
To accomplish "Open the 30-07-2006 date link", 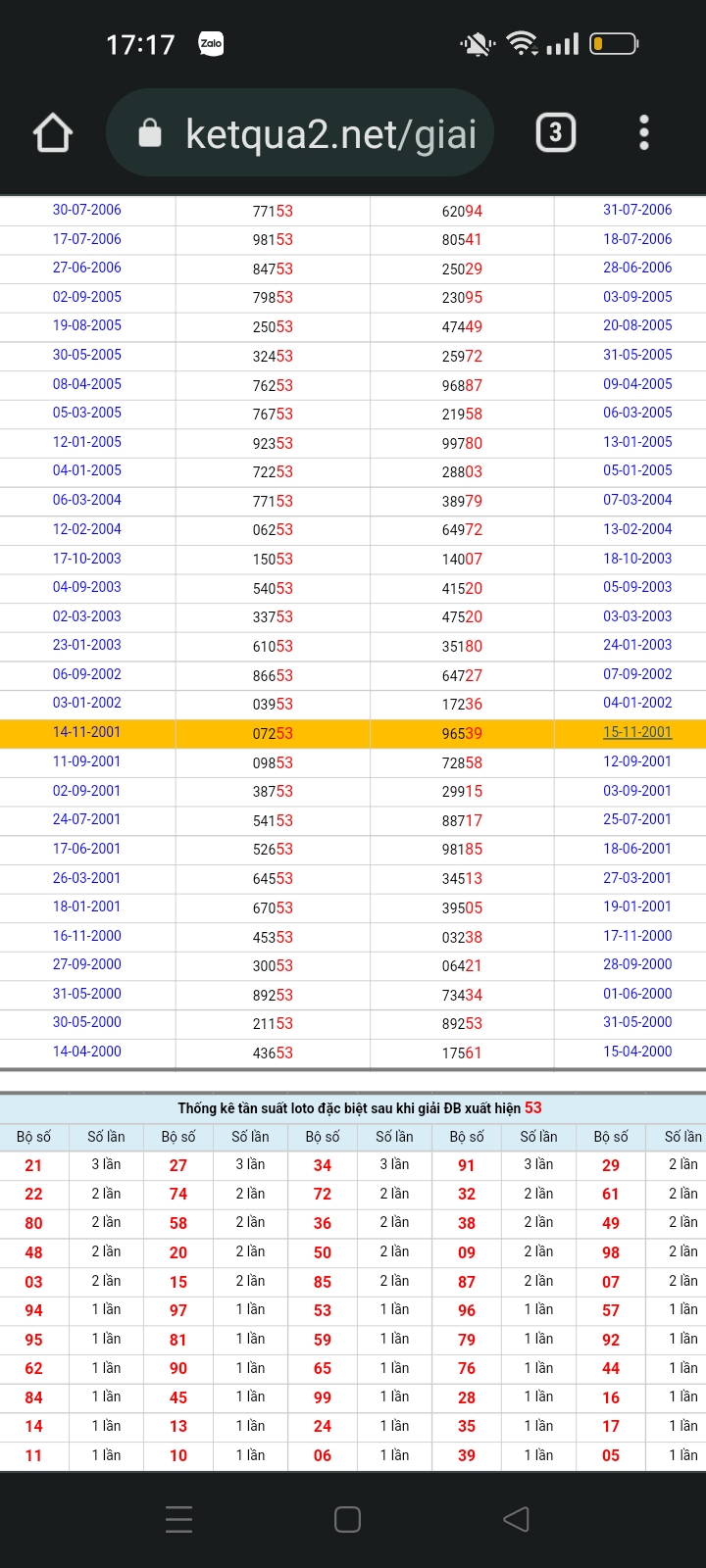I will click(x=87, y=210).
